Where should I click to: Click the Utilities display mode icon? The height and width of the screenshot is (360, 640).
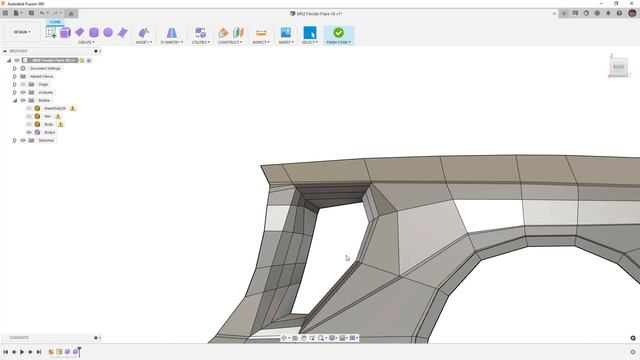pyautogui.click(x=200, y=32)
